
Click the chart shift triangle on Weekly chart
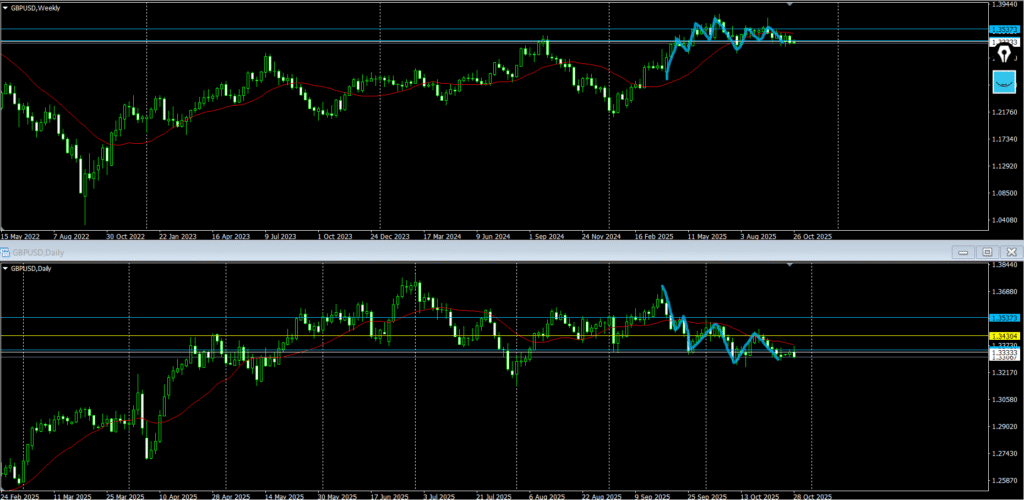[790, 6]
